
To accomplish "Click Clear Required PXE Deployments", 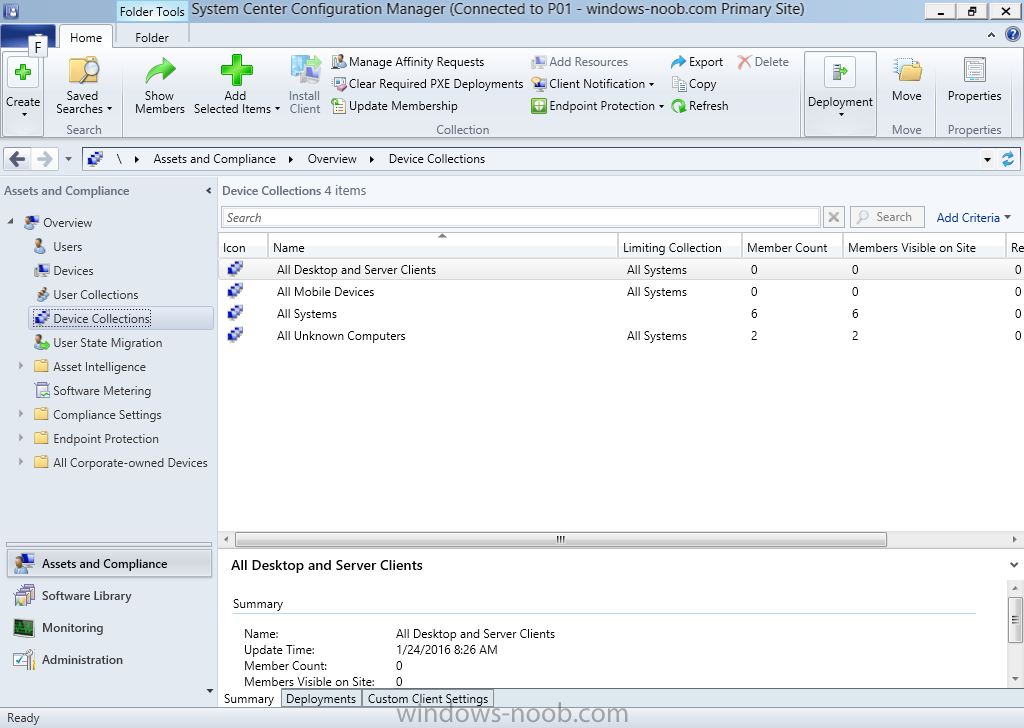I will 427,84.
